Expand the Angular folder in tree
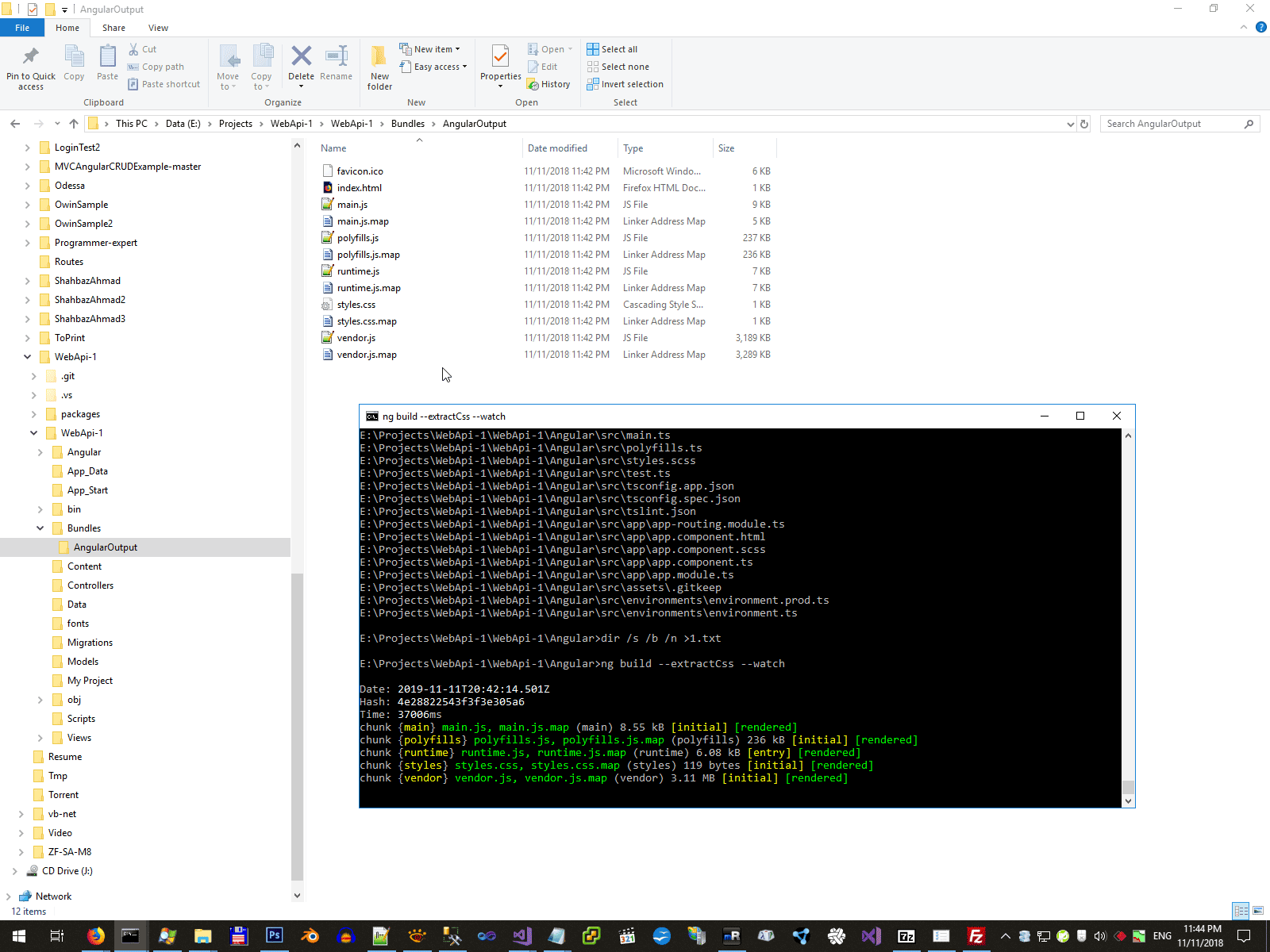Image resolution: width=1270 pixels, height=952 pixels. [x=40, y=452]
